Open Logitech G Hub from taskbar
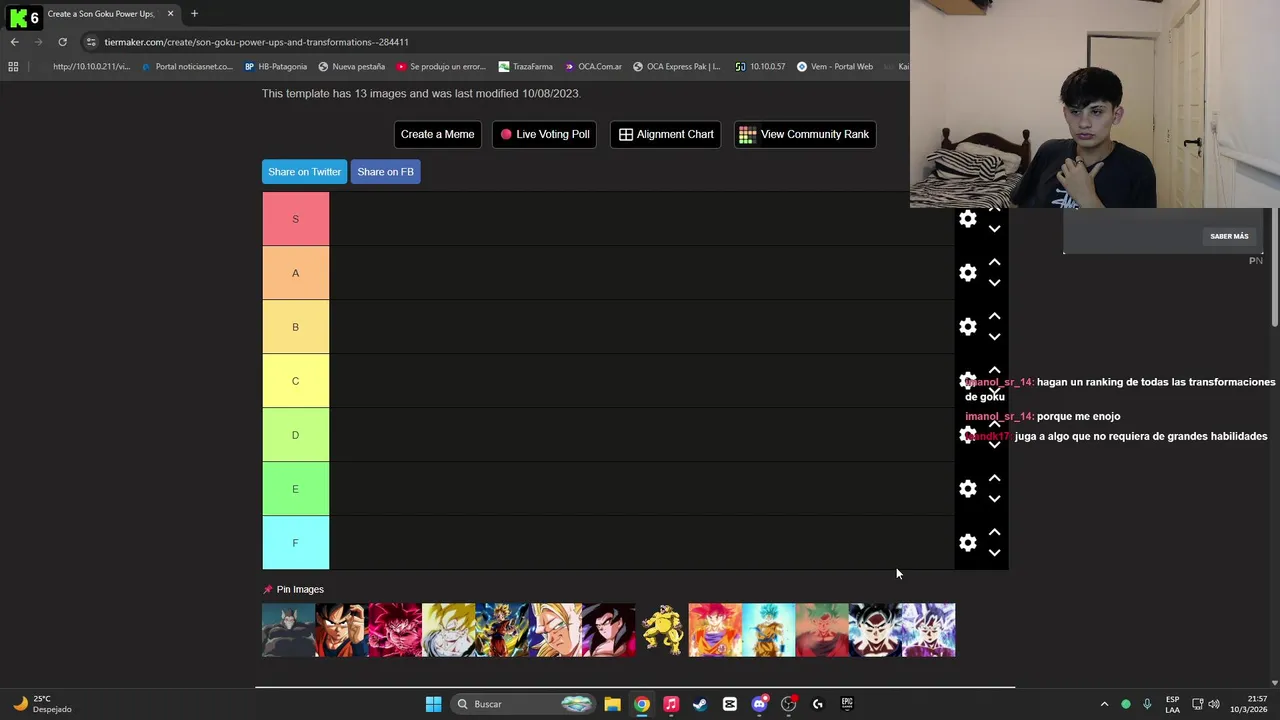The height and width of the screenshot is (720, 1280). (x=818, y=704)
